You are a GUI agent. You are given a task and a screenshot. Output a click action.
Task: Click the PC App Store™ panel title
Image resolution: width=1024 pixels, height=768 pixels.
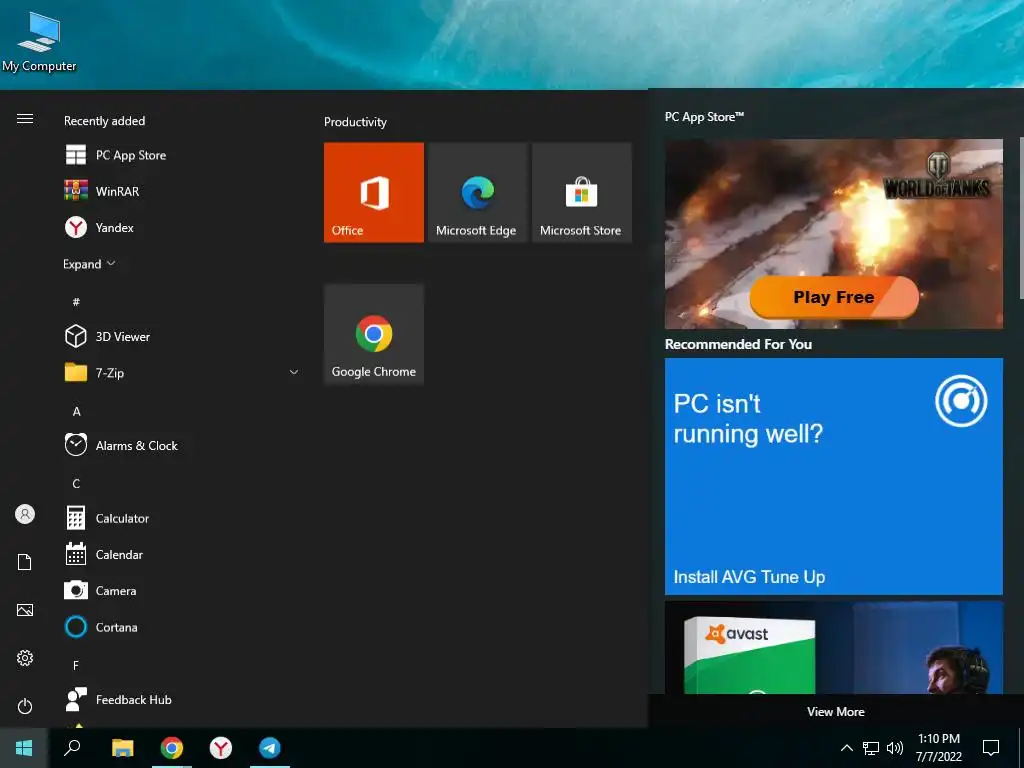pos(704,117)
